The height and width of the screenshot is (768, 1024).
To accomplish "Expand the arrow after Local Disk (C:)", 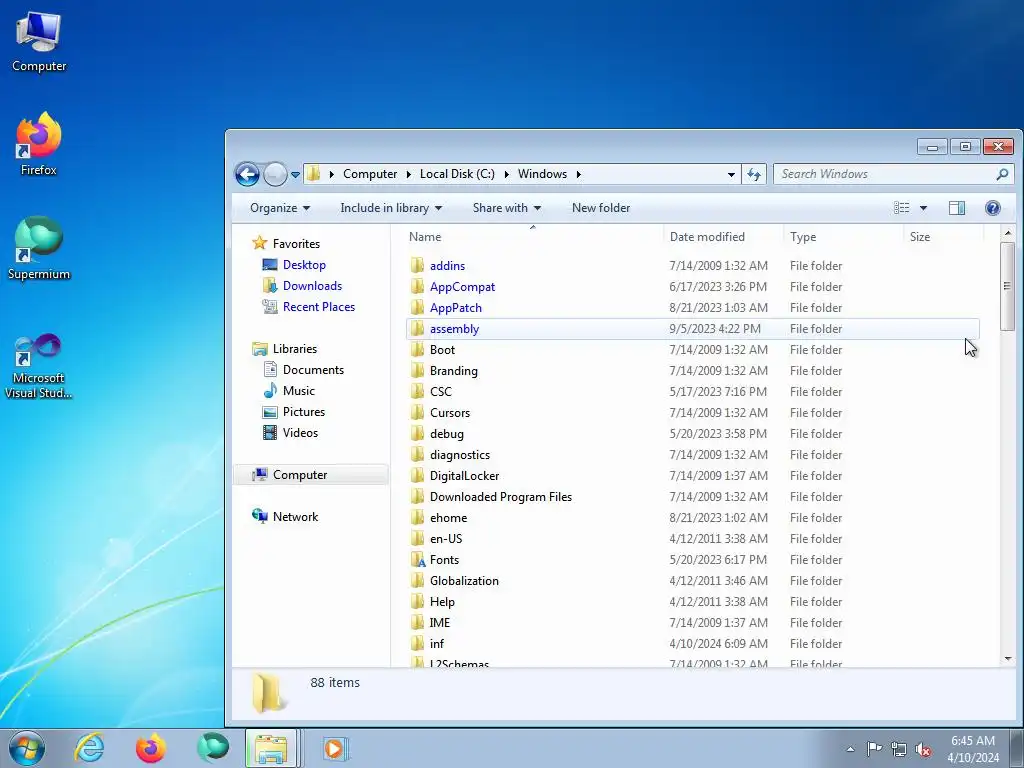I will 507,174.
